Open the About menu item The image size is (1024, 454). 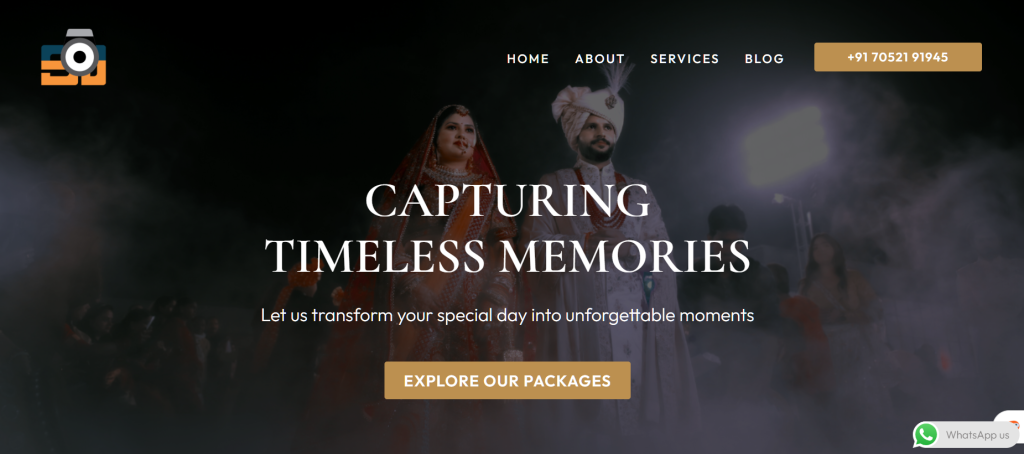(x=600, y=59)
